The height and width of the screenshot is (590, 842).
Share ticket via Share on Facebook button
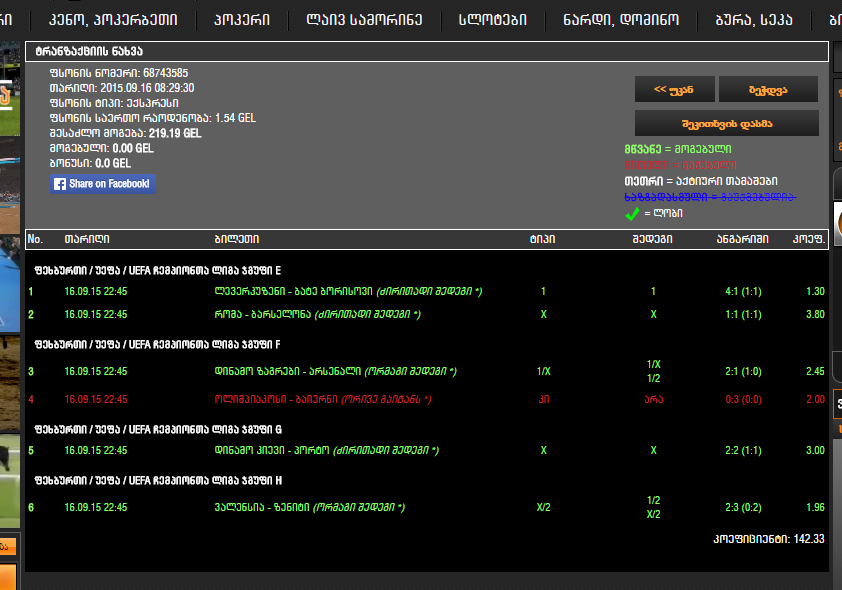(103, 184)
